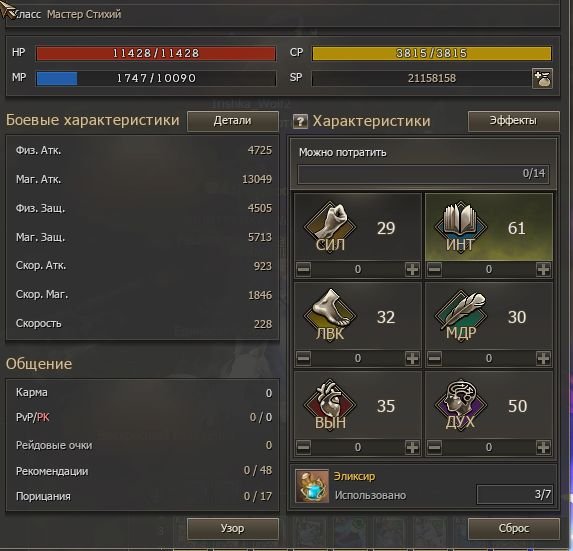Screen dimensions: 573x551
Task: Click the Сброс reset button
Action: [x=513, y=529]
